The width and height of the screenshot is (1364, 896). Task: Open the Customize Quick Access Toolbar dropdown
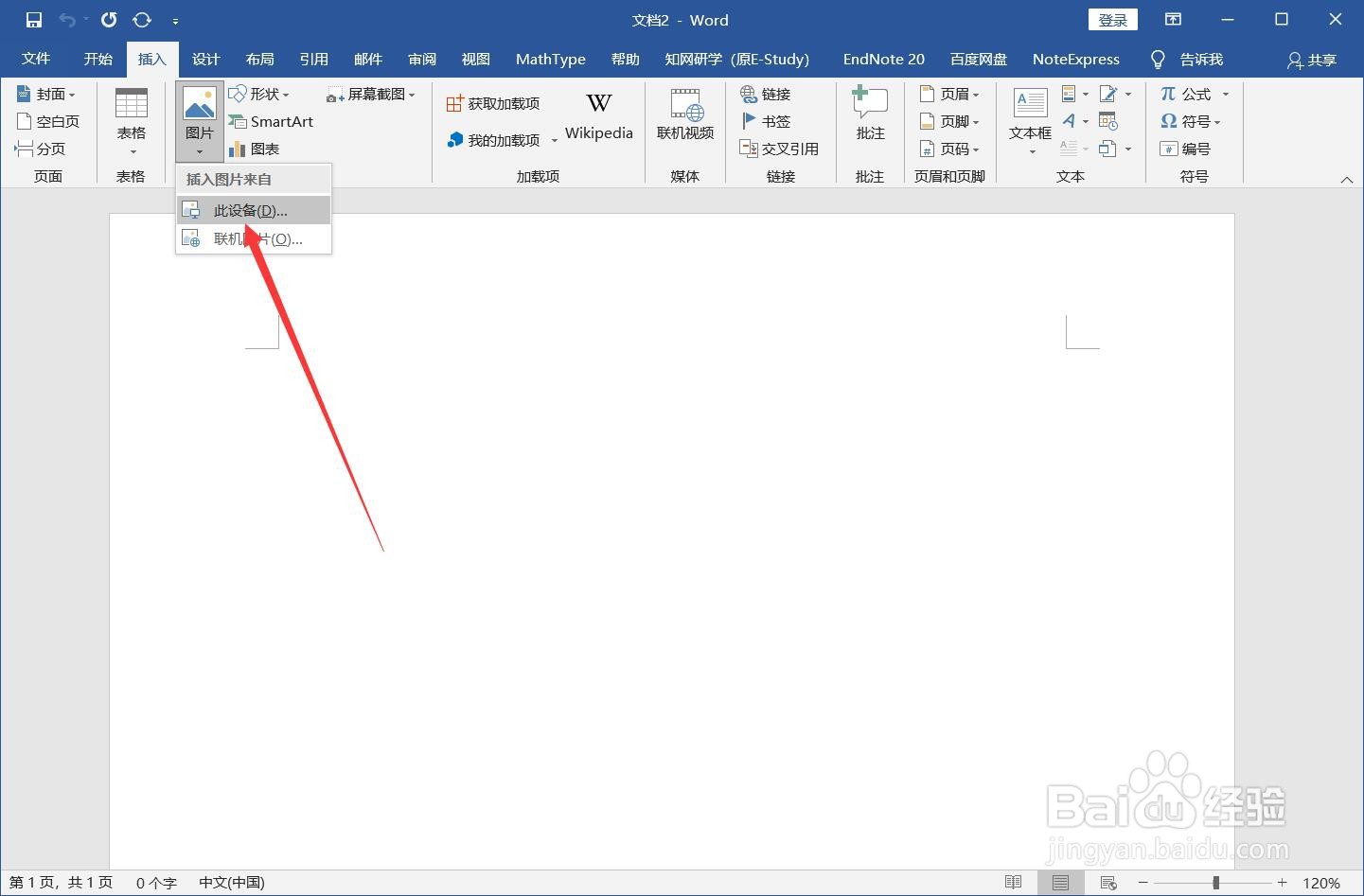175,21
